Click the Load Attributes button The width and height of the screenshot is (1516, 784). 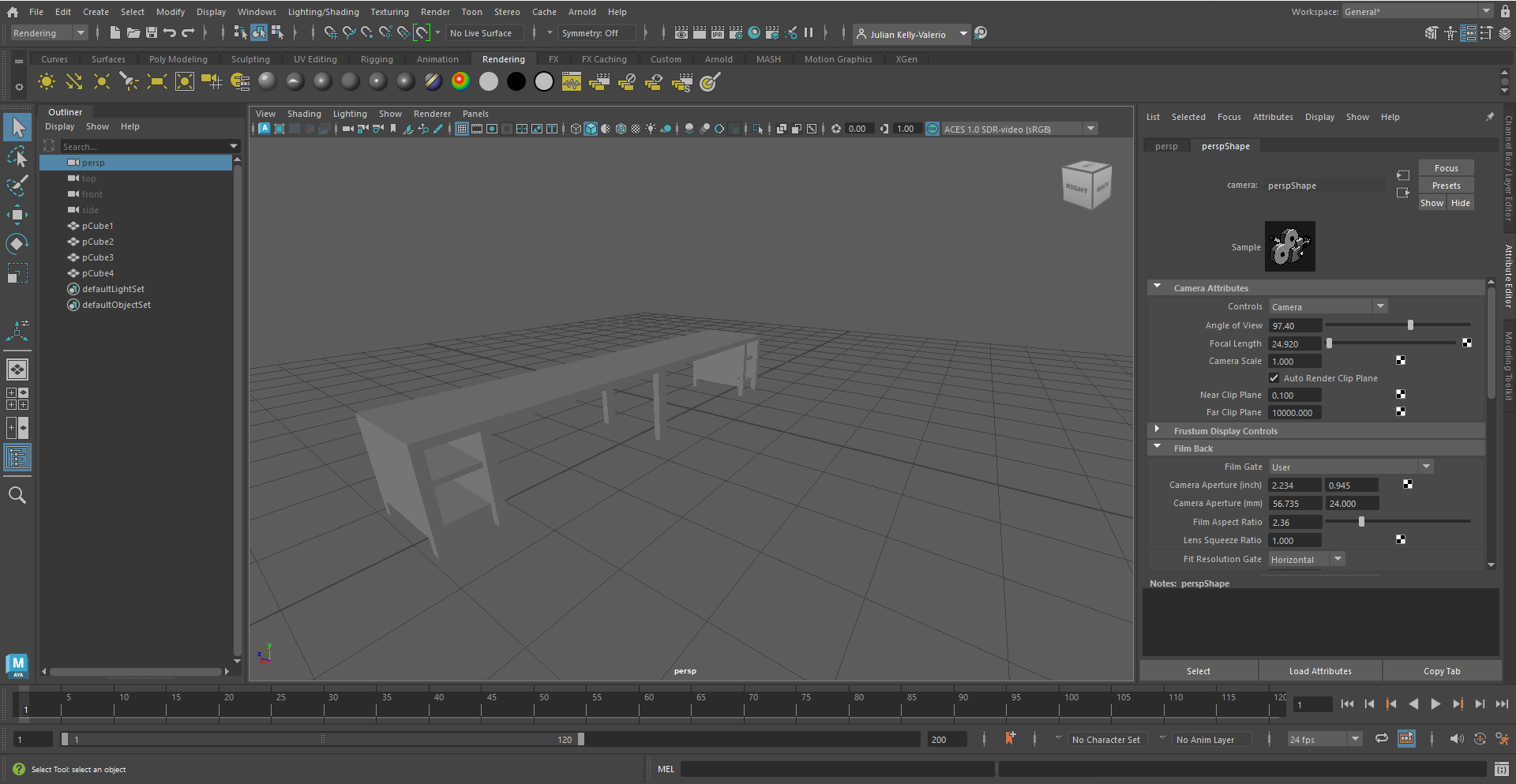pyautogui.click(x=1320, y=671)
